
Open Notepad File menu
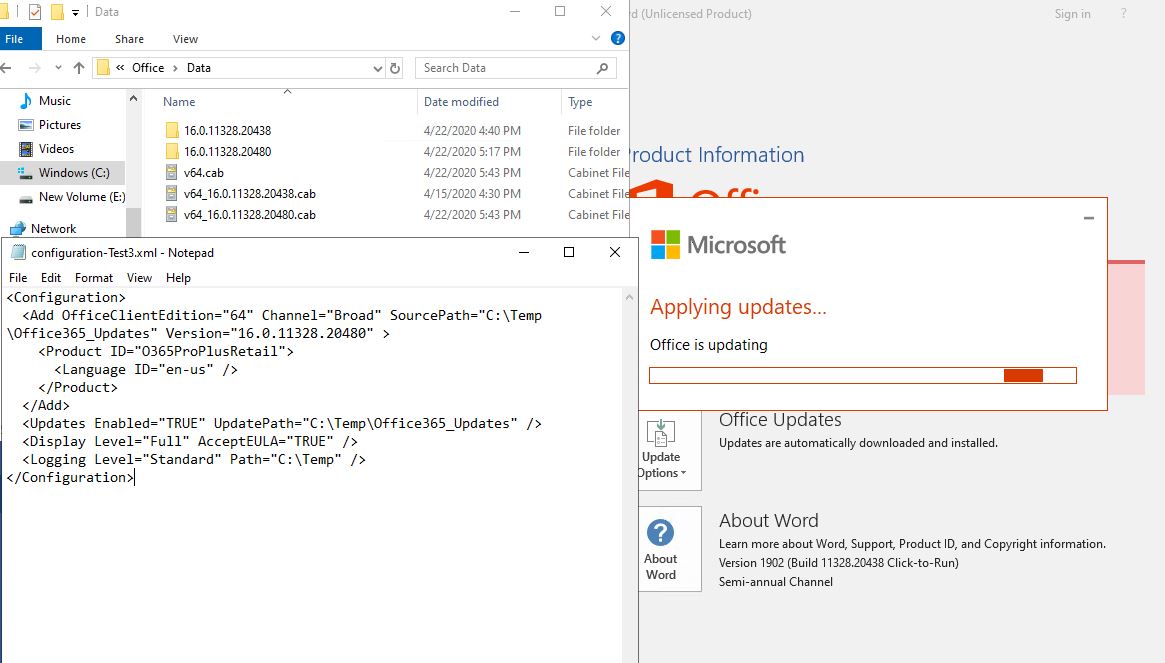[18, 278]
